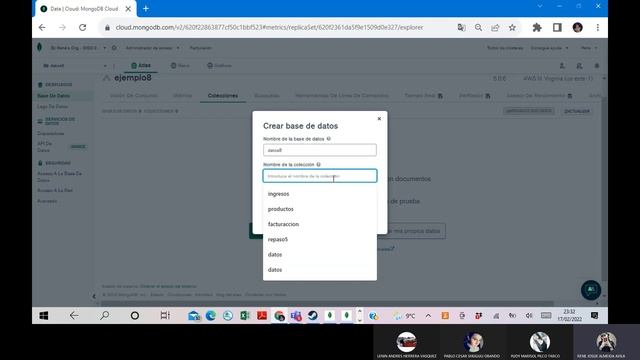The width and height of the screenshot is (640, 360).
Task: Open the Métricas tab
Action: [182, 96]
